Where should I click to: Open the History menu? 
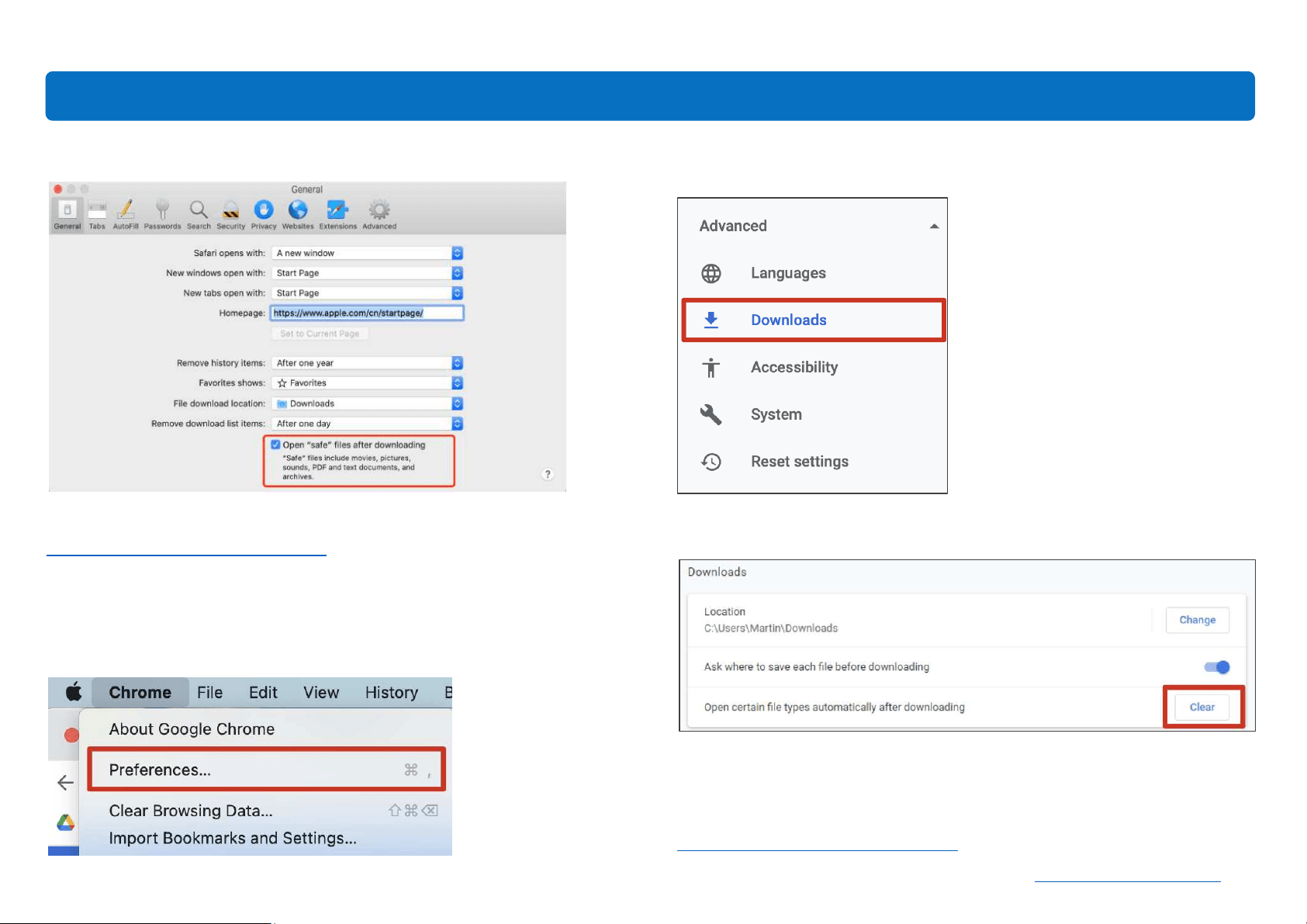392,692
